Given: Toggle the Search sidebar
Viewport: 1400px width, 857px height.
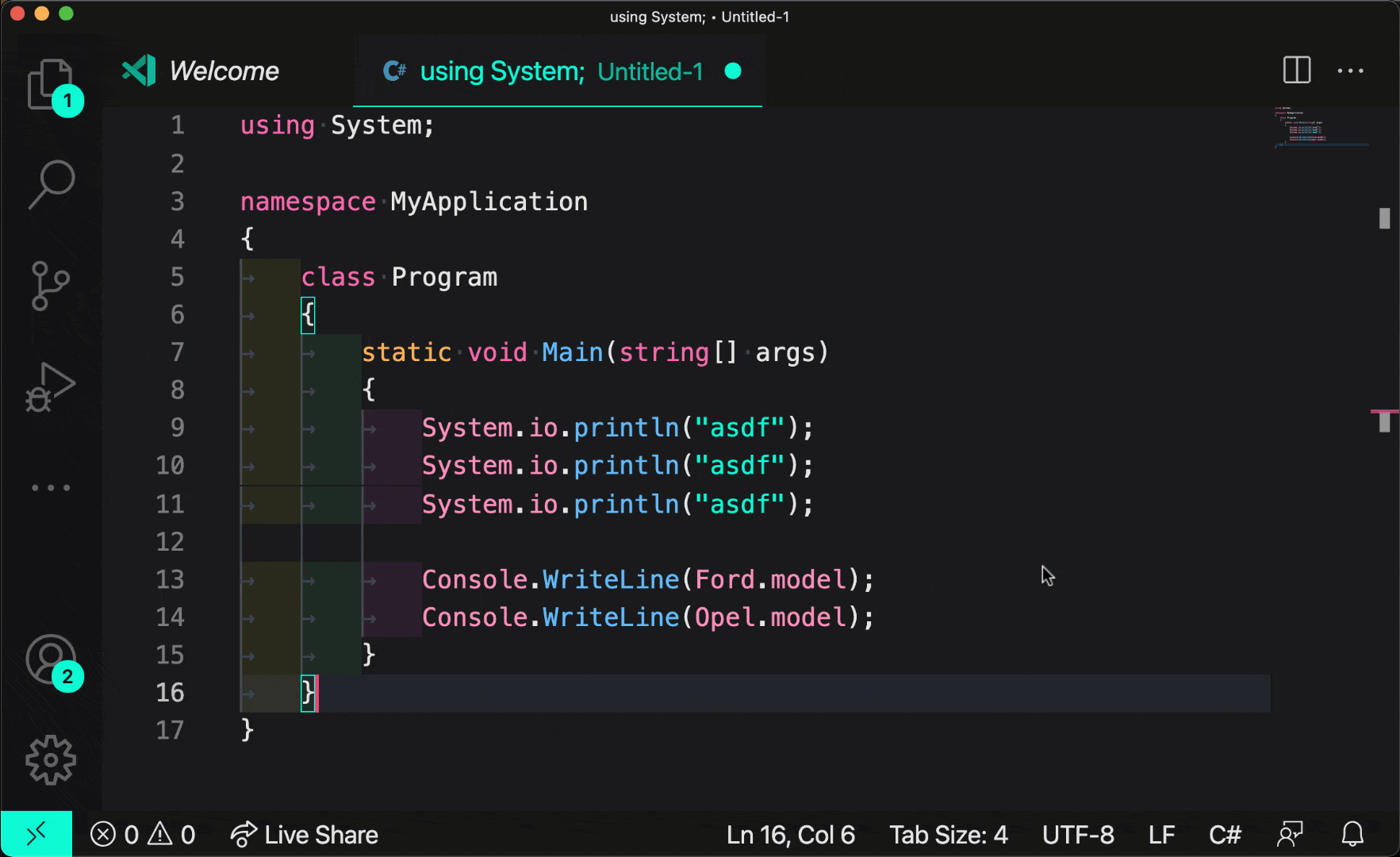Looking at the screenshot, I should (50, 184).
